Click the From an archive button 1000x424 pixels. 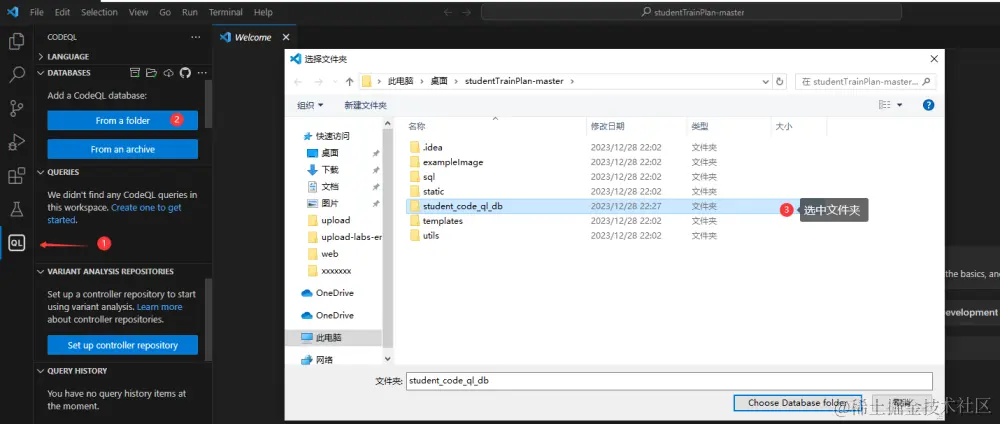tap(122, 149)
